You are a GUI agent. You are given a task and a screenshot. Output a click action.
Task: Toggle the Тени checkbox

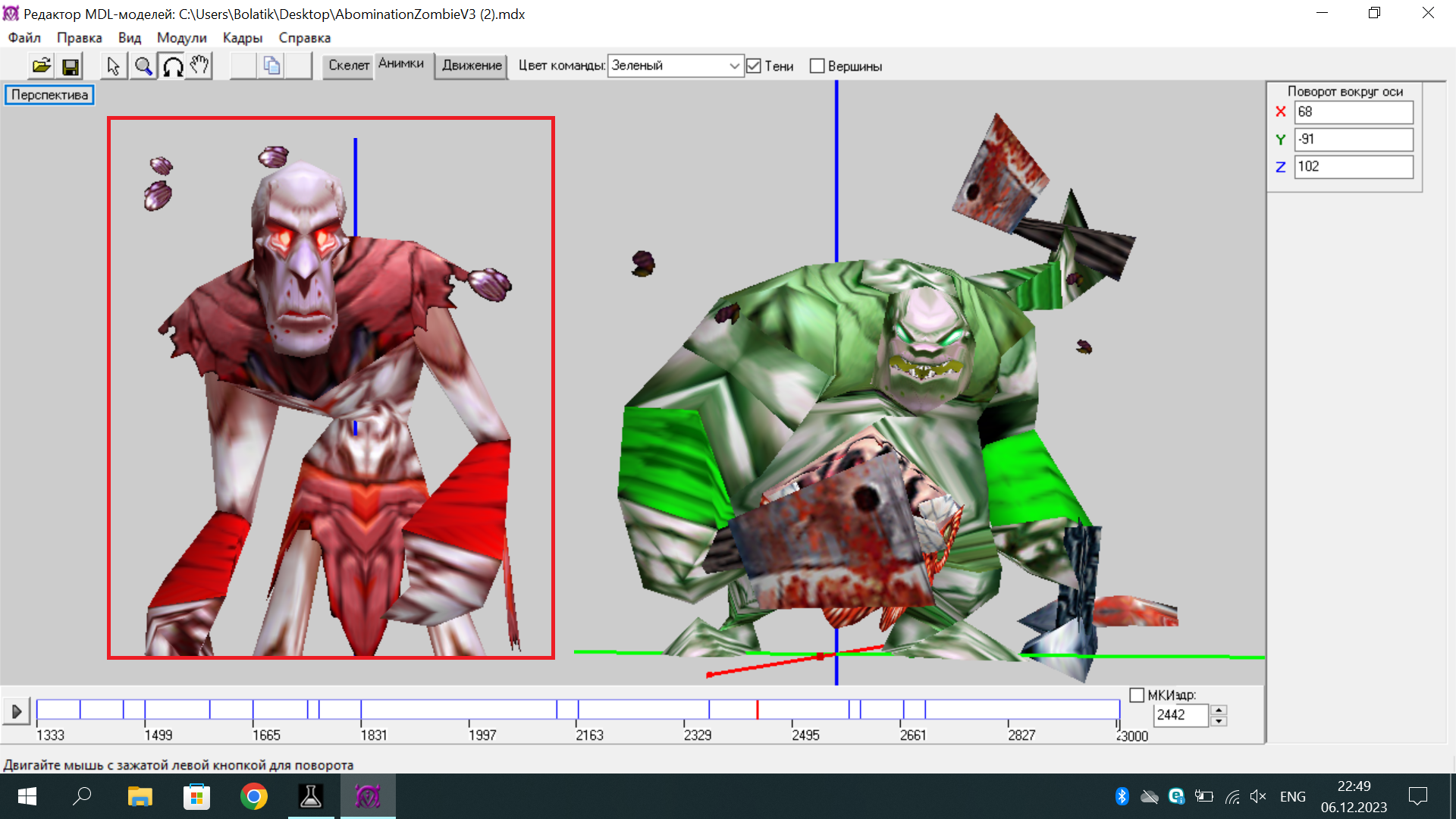tap(754, 67)
